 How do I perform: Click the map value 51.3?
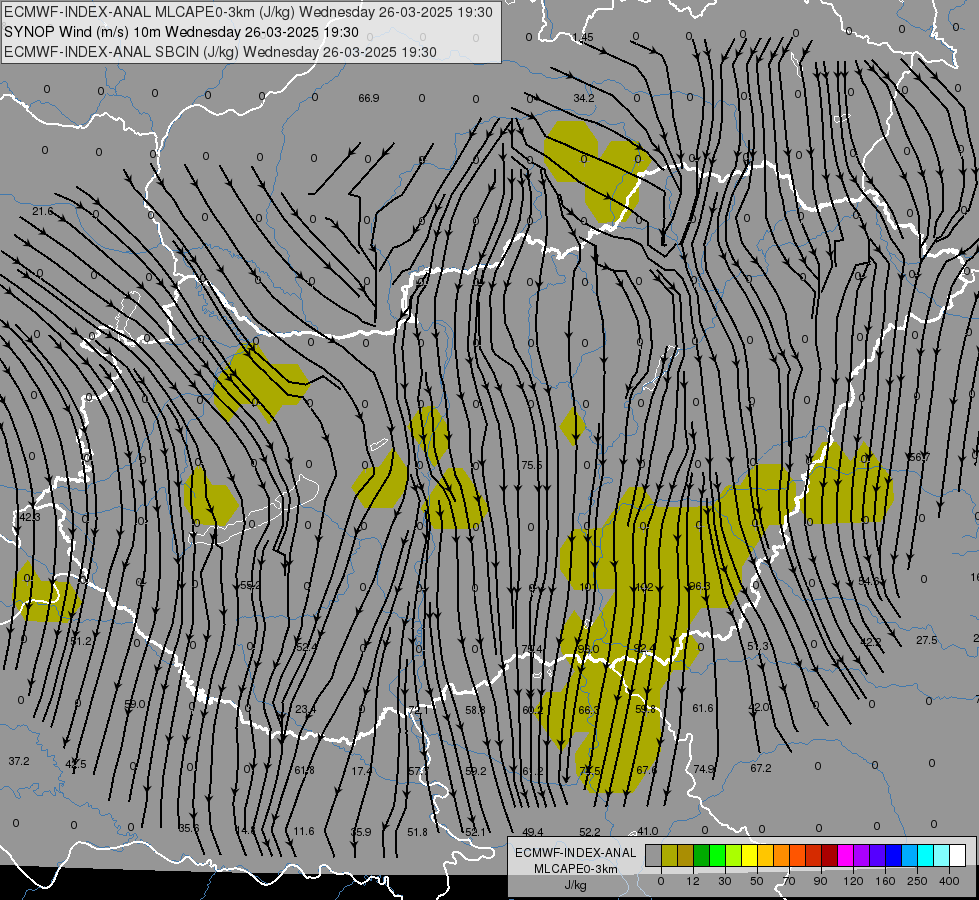(x=758, y=646)
